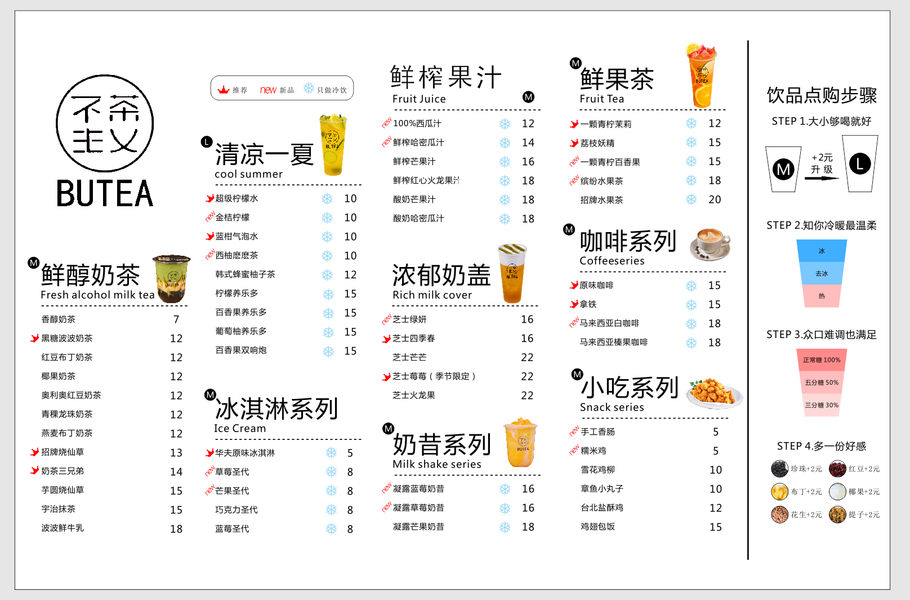Click the Milk shake series subtitle

436,464
